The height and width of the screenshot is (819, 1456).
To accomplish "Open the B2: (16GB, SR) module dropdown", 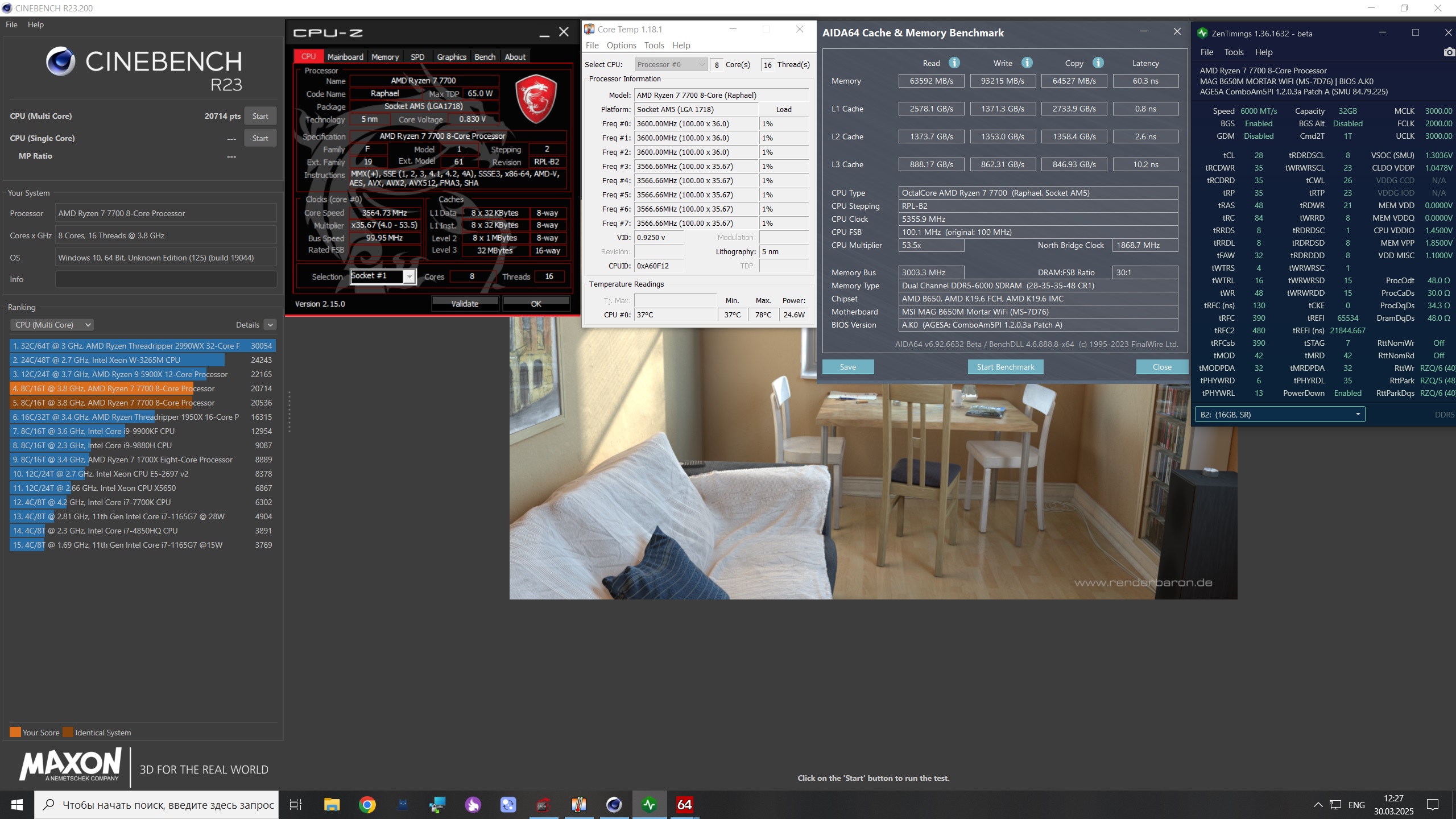I will [1279, 415].
